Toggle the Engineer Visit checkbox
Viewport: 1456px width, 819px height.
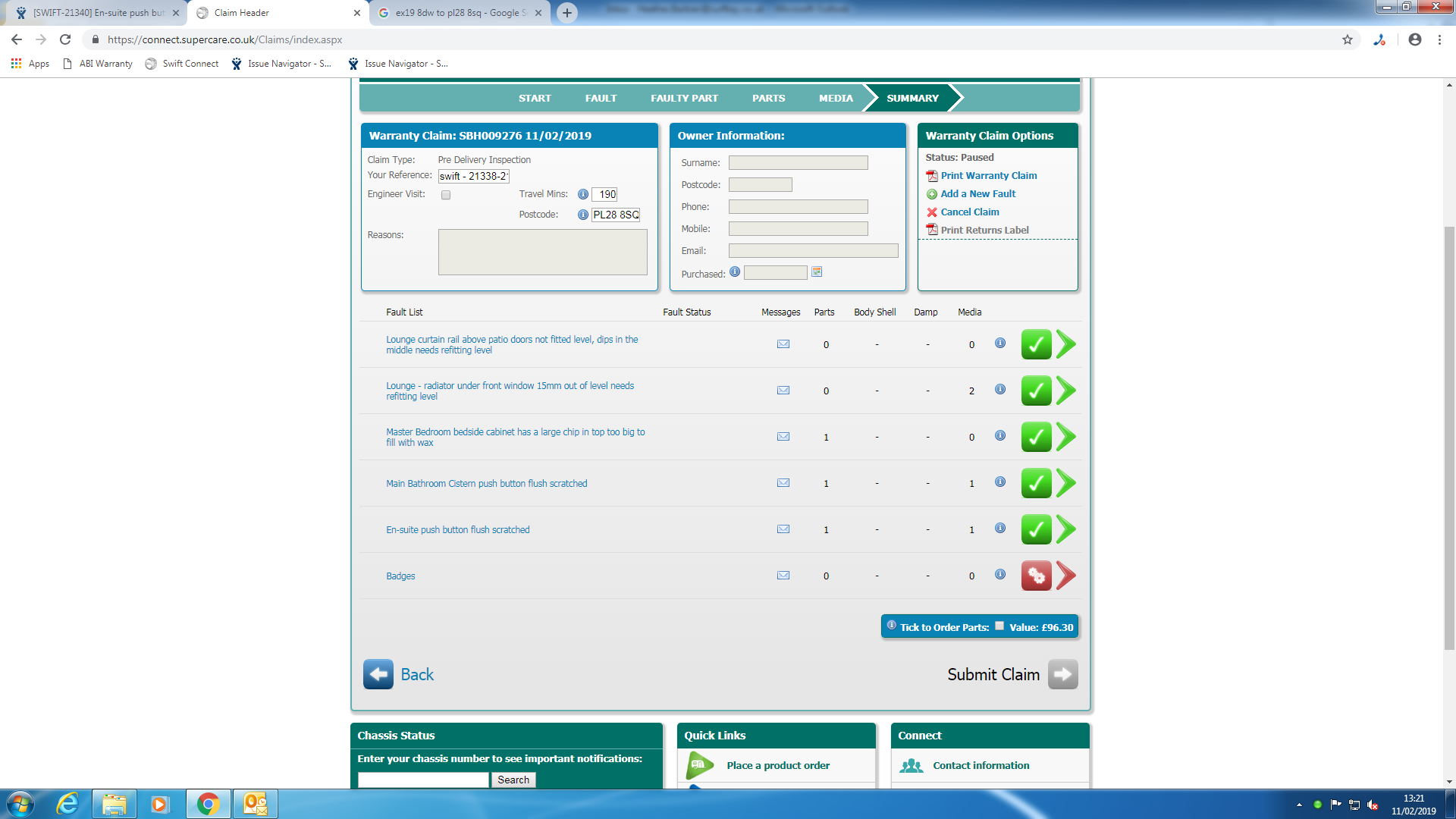446,195
